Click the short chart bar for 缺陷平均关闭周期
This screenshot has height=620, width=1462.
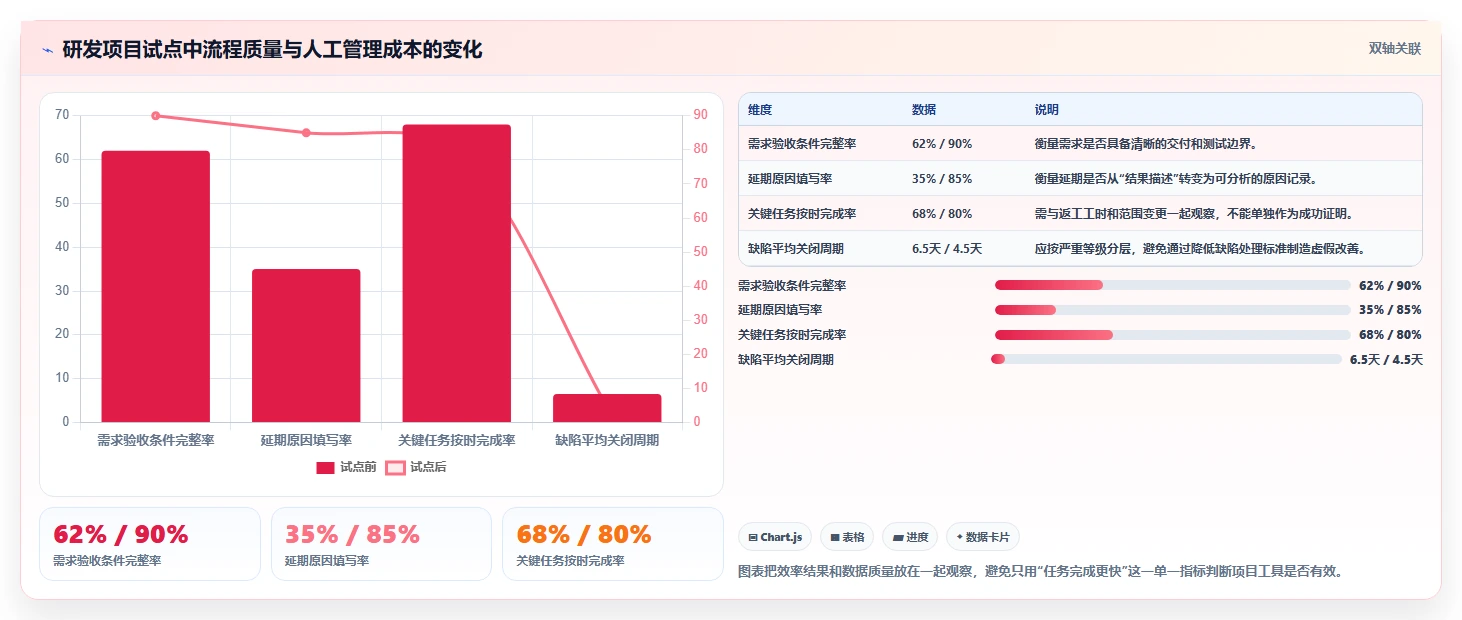point(607,408)
